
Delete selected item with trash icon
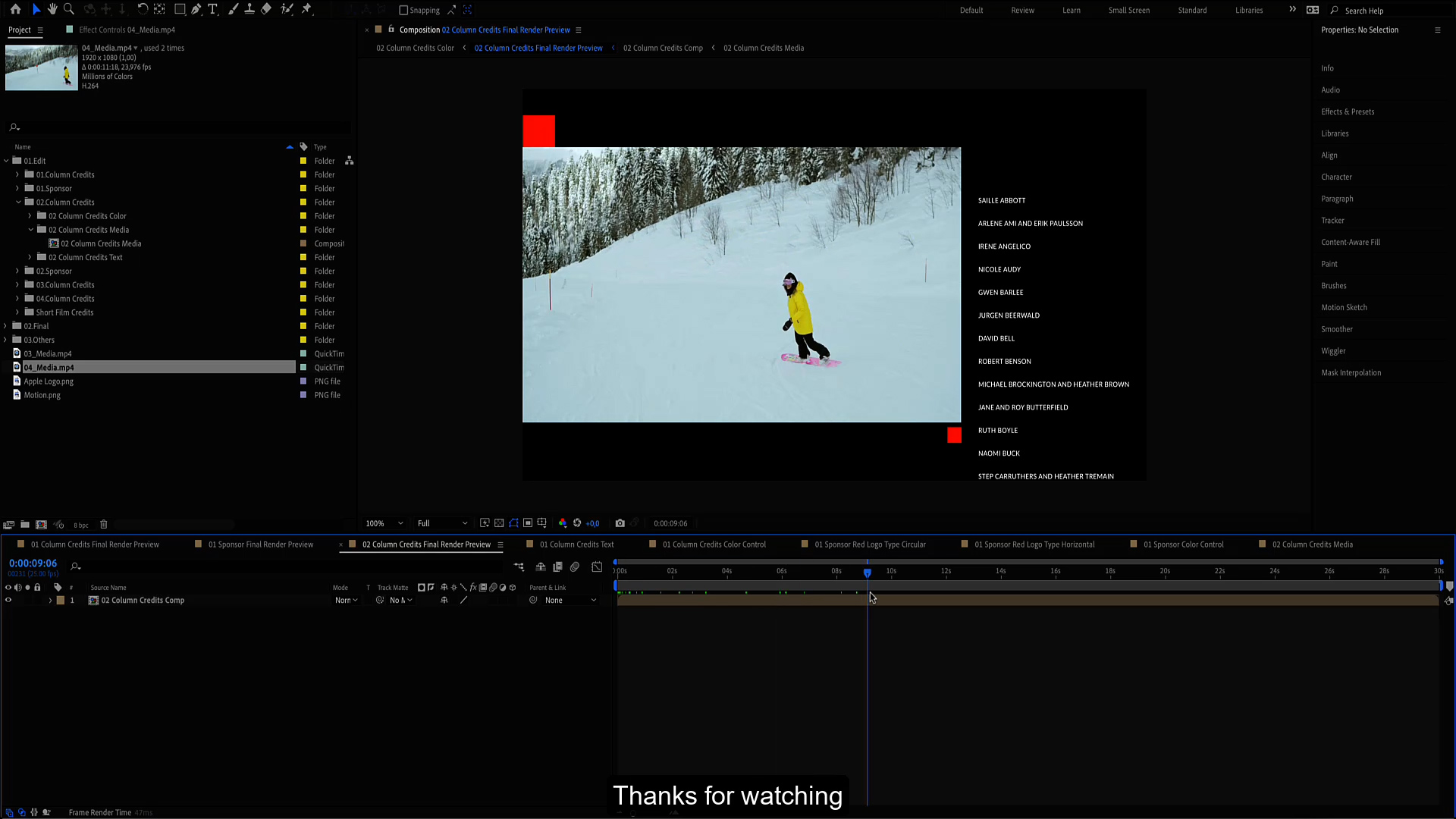click(x=104, y=525)
